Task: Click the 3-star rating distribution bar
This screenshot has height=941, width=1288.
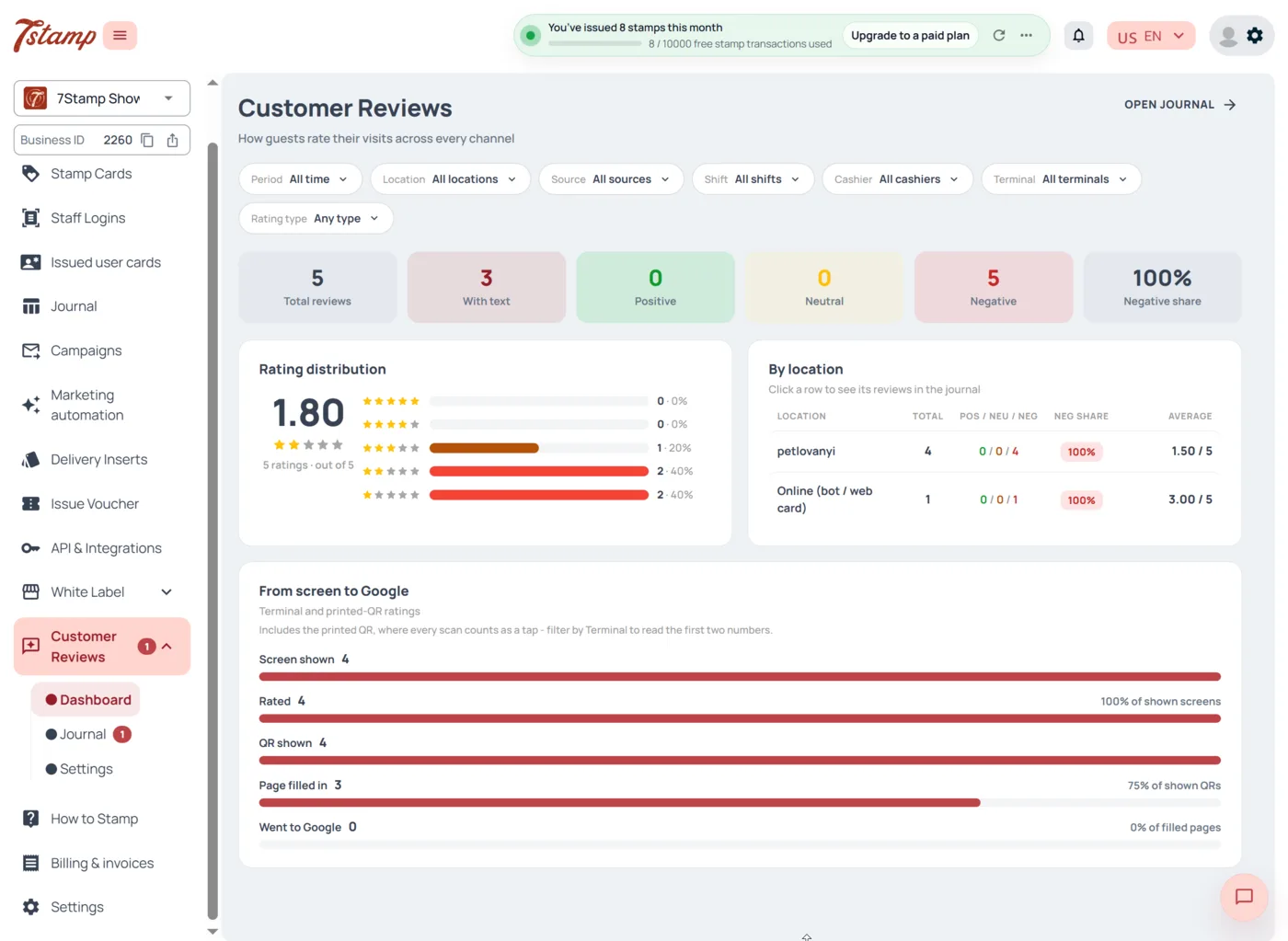Action: coord(539,448)
